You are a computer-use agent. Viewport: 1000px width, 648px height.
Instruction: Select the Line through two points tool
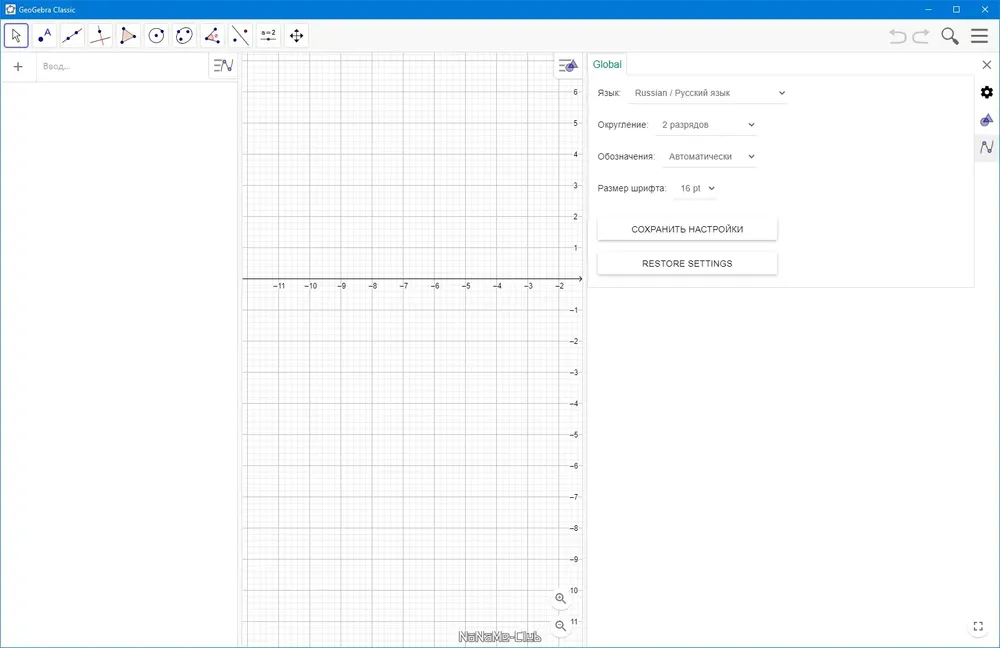[72, 36]
